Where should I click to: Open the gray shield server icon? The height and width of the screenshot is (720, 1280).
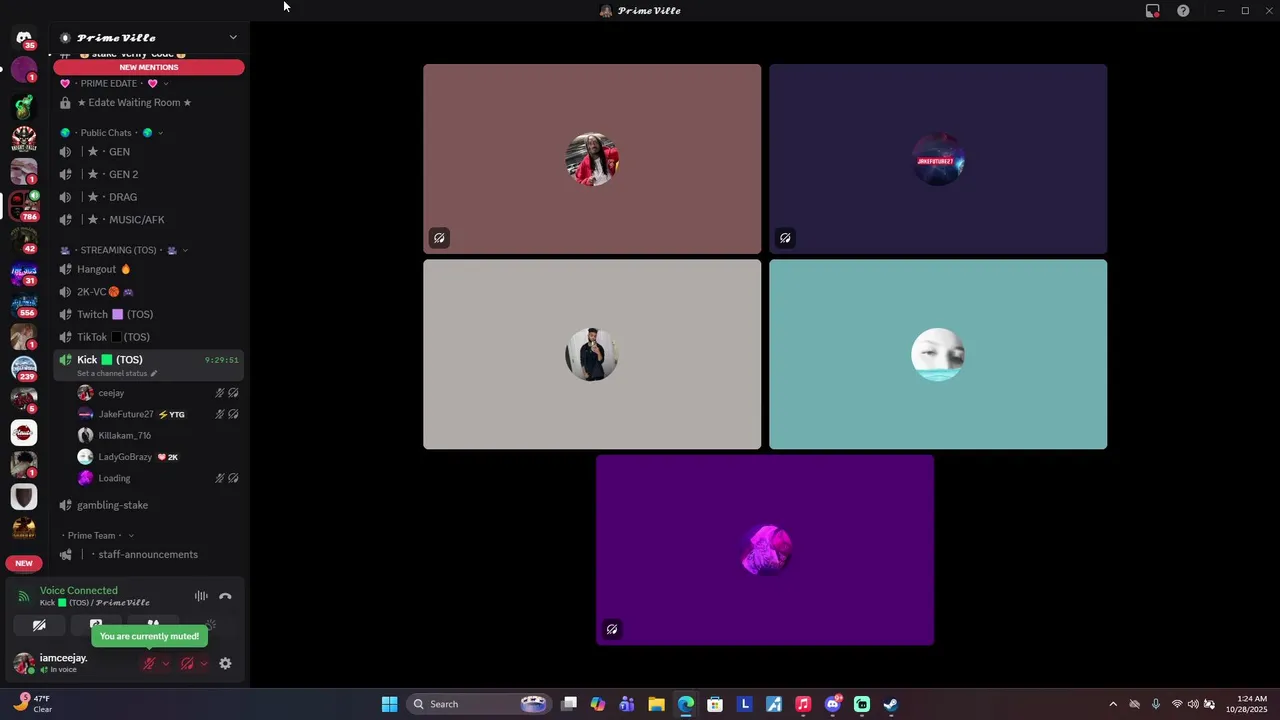[24, 496]
